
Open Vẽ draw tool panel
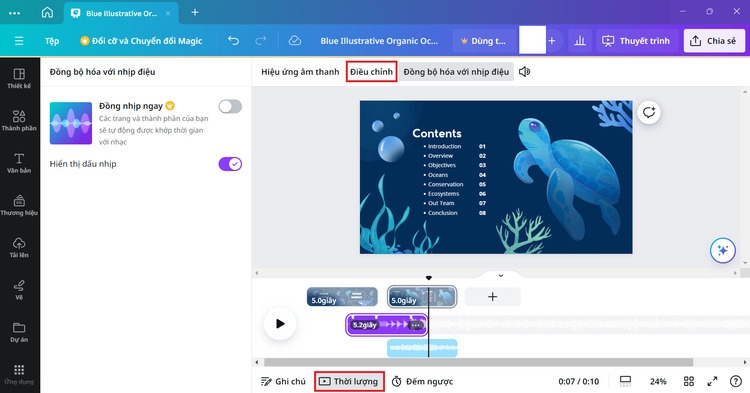coord(19,290)
